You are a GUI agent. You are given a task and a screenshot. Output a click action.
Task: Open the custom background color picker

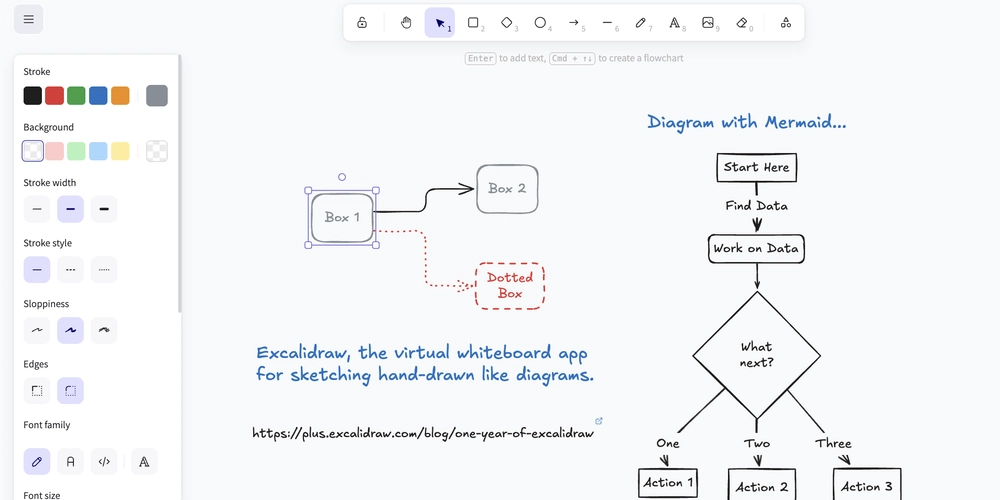coord(157,151)
